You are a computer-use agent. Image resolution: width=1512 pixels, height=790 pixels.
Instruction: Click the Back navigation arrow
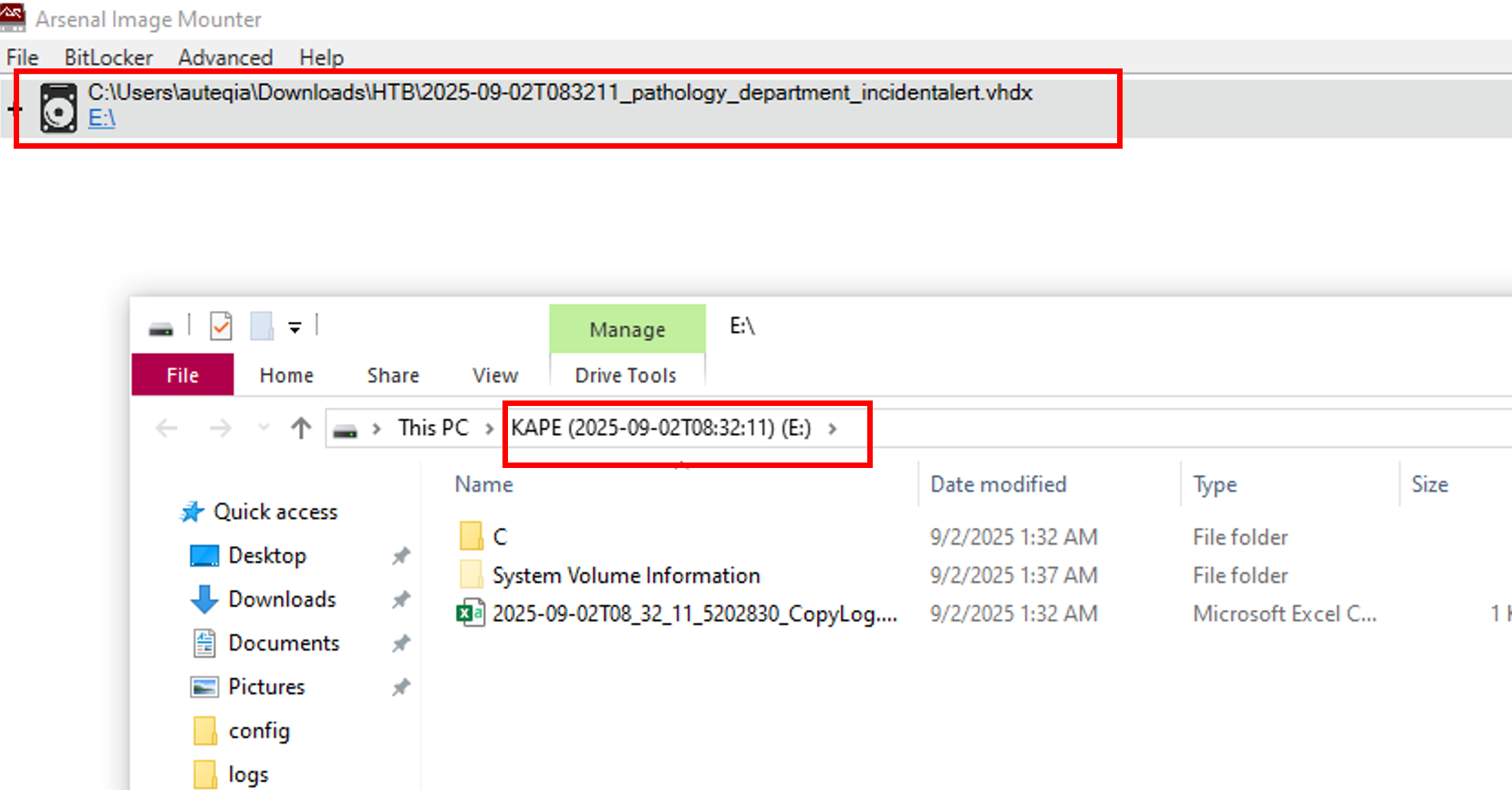[x=167, y=428]
